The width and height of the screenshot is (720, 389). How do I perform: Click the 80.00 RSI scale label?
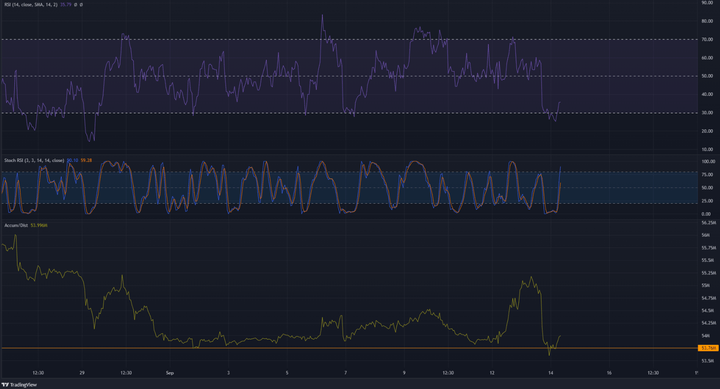(707, 21)
